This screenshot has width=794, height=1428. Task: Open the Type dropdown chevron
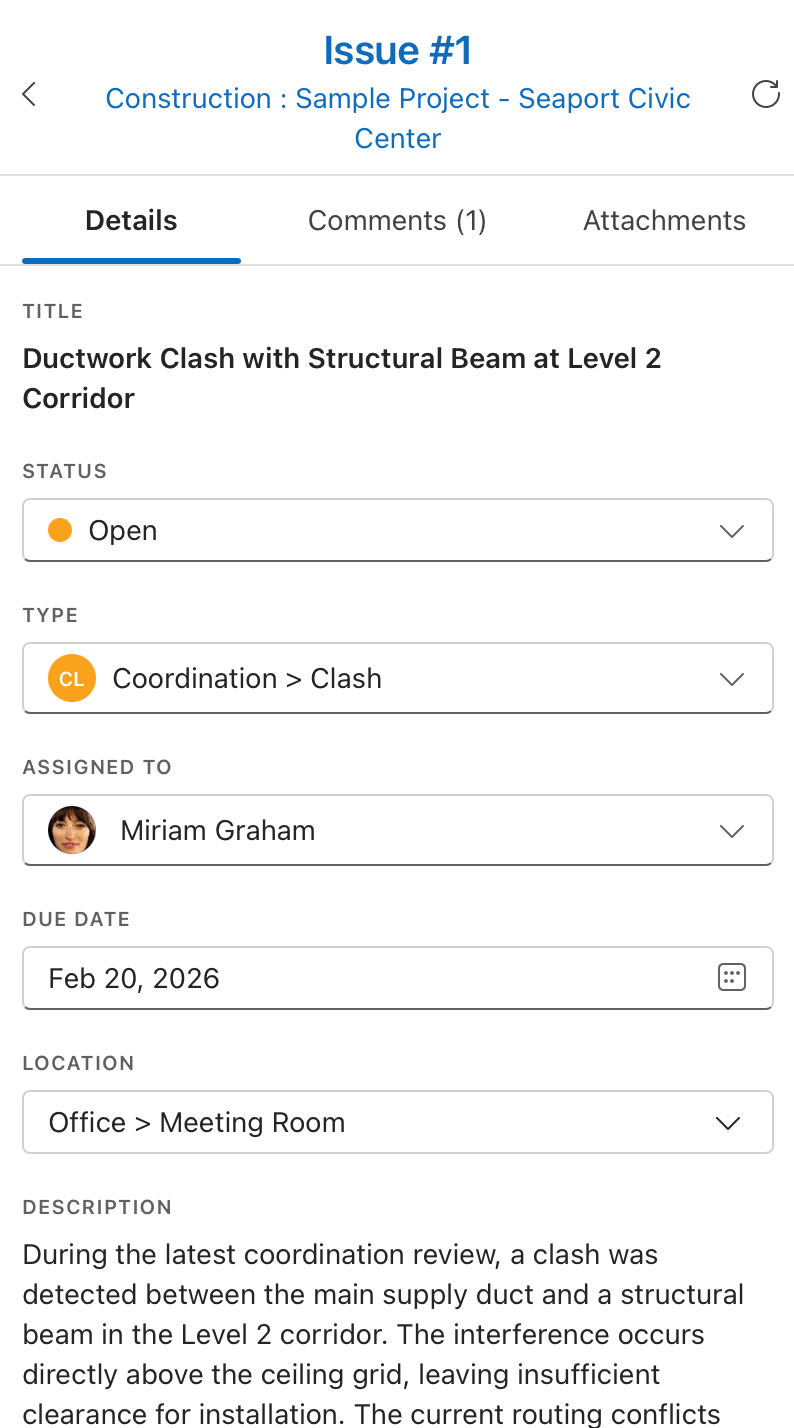pyautogui.click(x=732, y=679)
